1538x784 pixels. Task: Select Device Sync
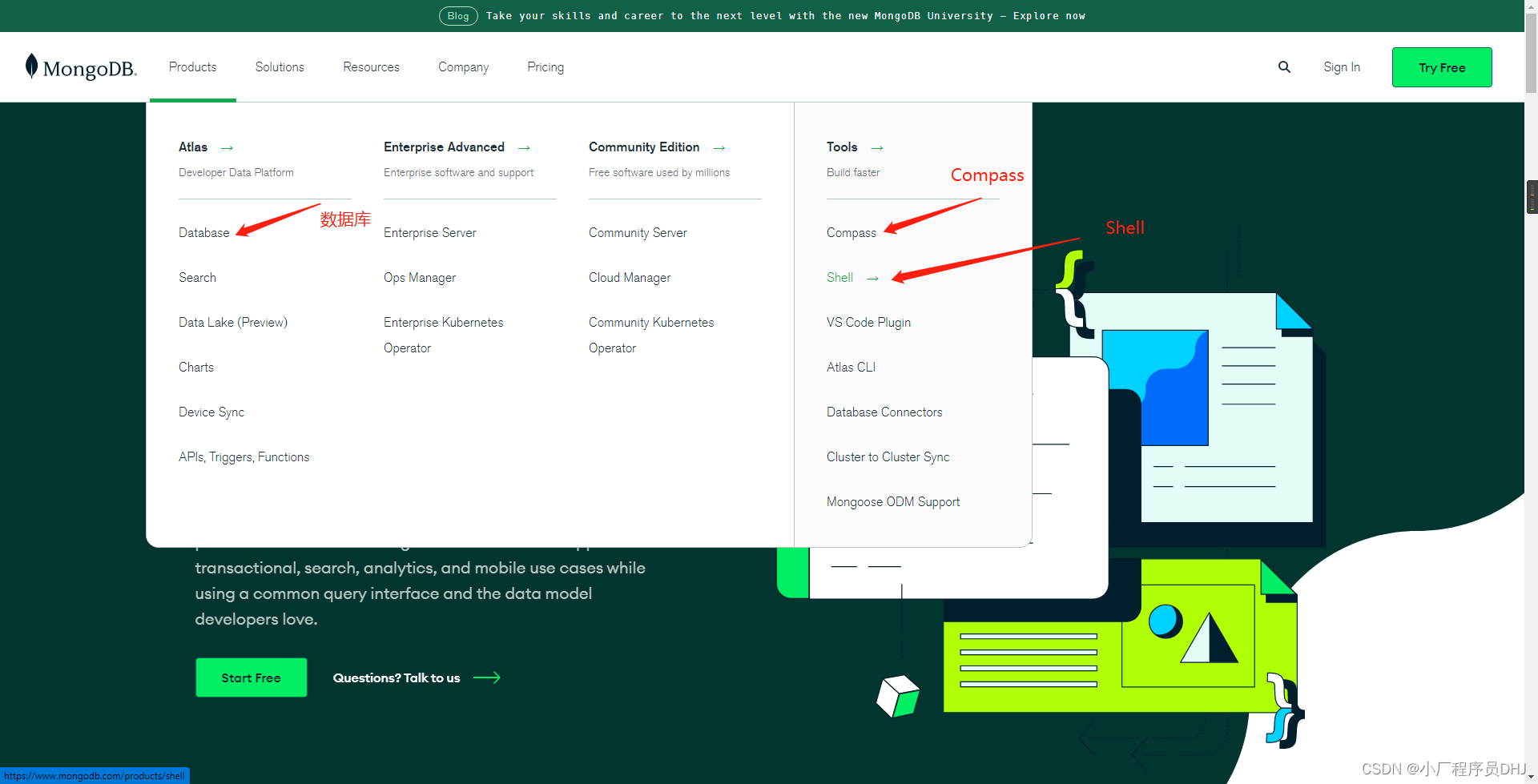(x=211, y=412)
